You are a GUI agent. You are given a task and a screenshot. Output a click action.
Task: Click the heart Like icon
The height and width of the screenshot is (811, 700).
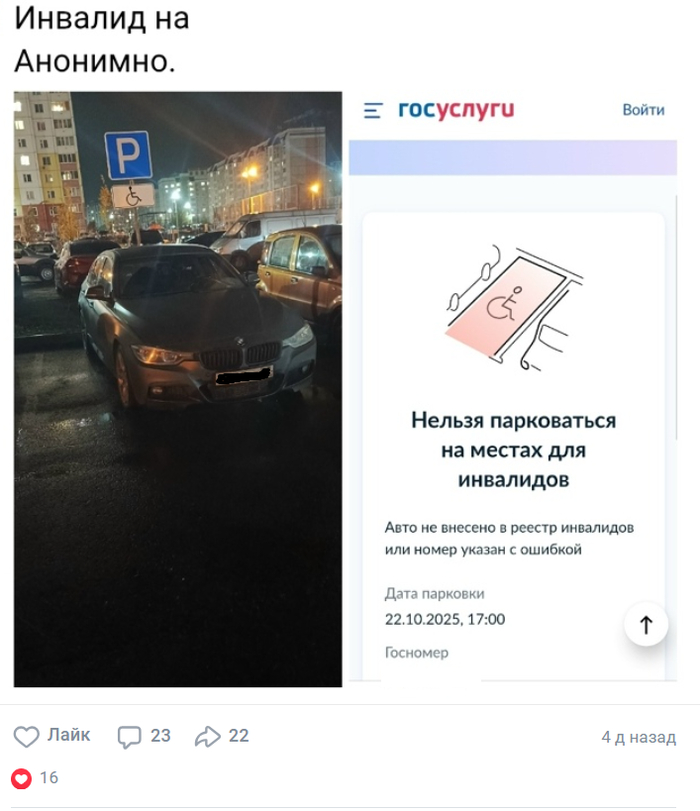click(26, 736)
